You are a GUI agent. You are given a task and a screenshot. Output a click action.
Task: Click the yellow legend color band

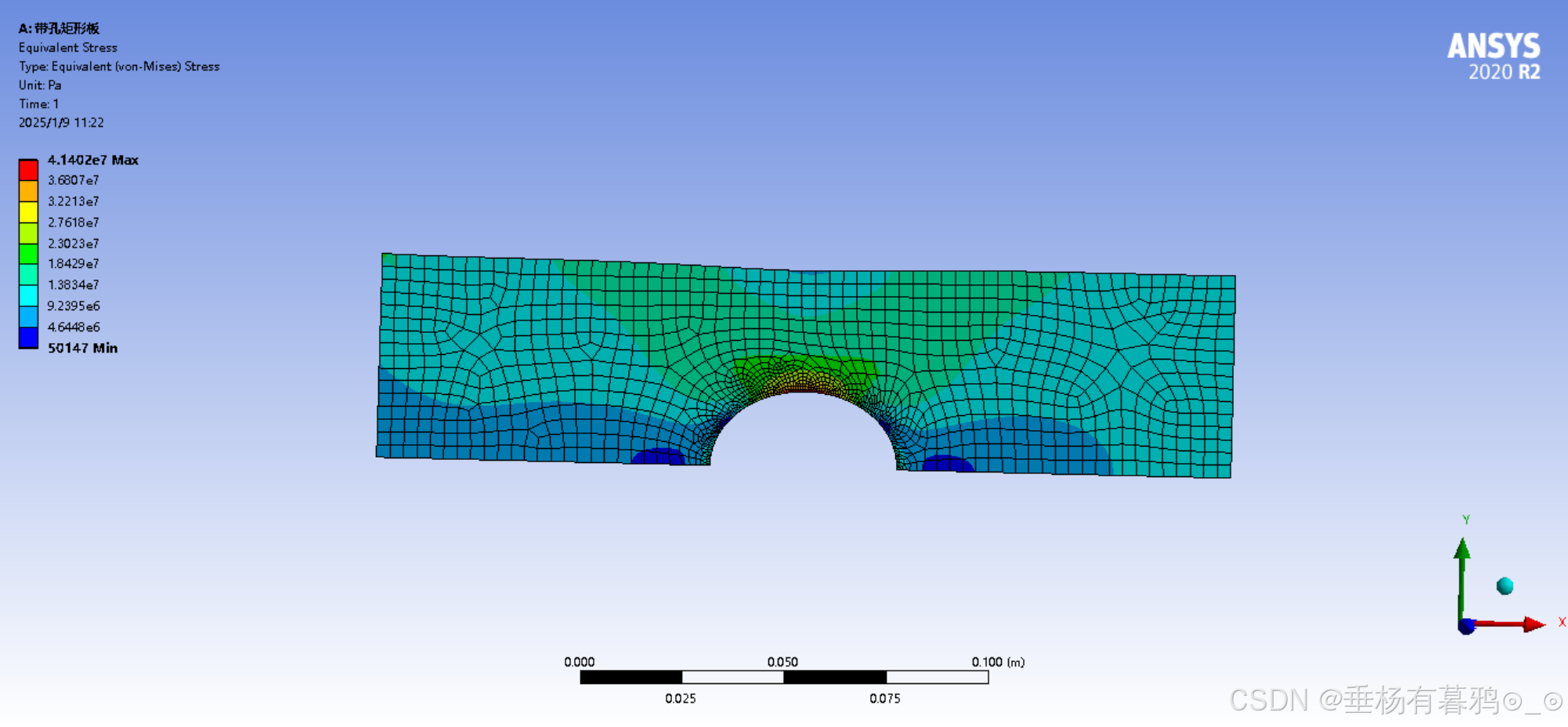click(28, 212)
